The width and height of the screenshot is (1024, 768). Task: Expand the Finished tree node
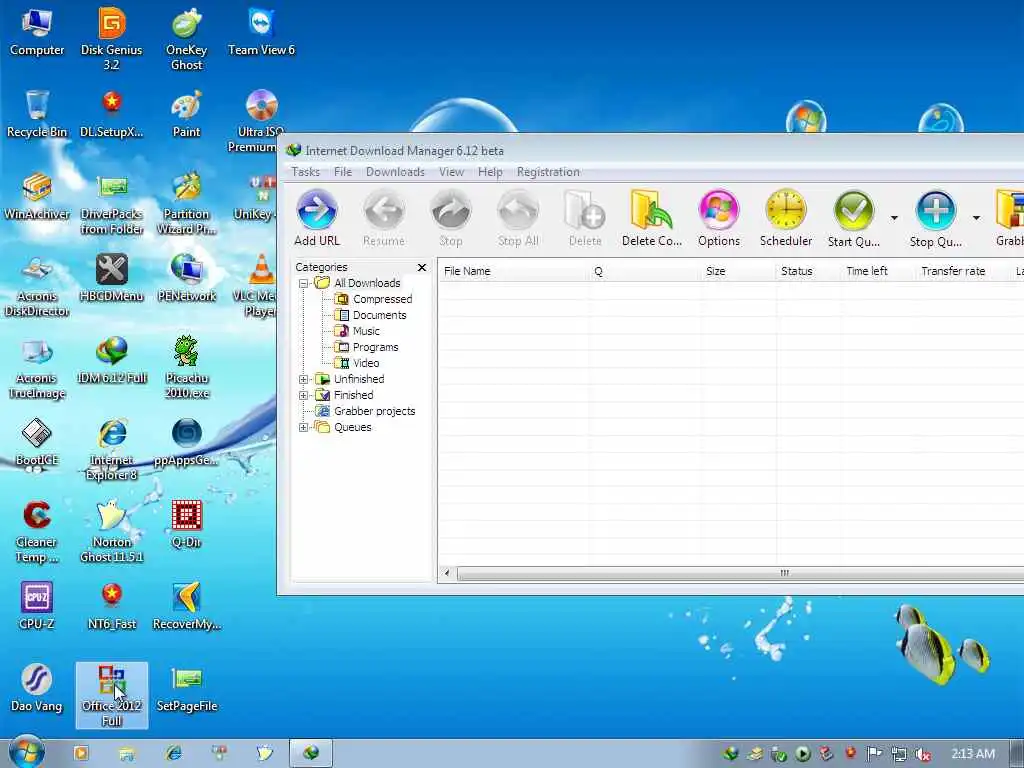pos(303,395)
